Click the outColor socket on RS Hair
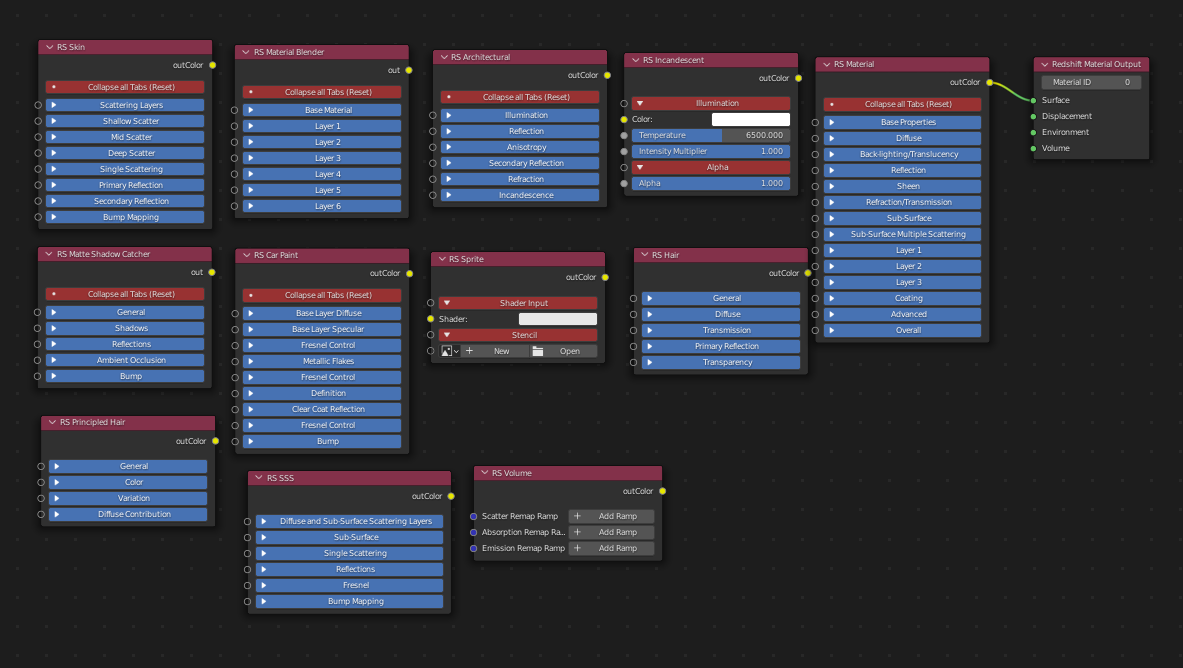This screenshot has width=1183, height=668. pyautogui.click(x=808, y=273)
